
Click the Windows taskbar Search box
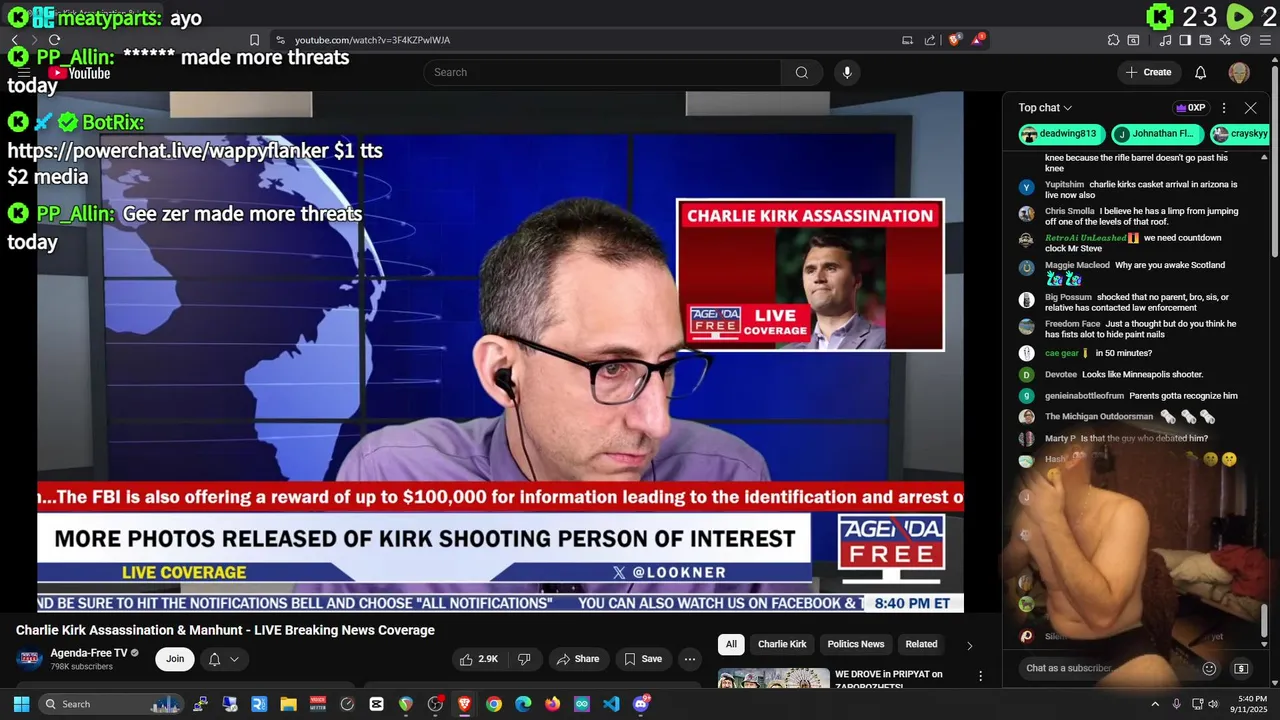[111, 704]
